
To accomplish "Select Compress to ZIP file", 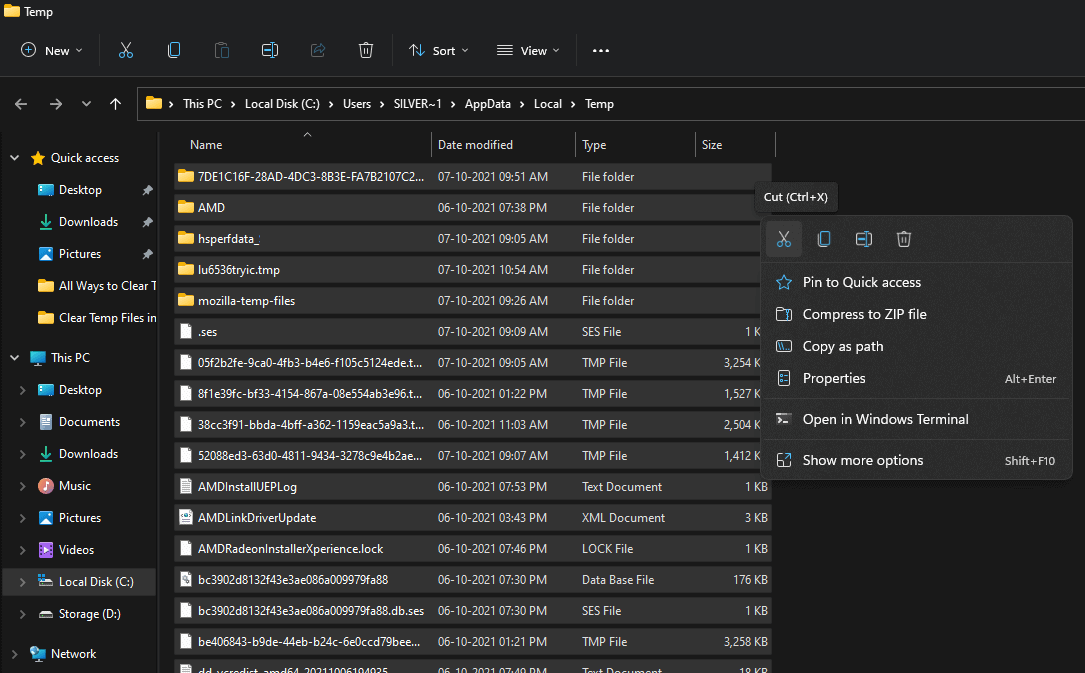I will click(x=864, y=314).
